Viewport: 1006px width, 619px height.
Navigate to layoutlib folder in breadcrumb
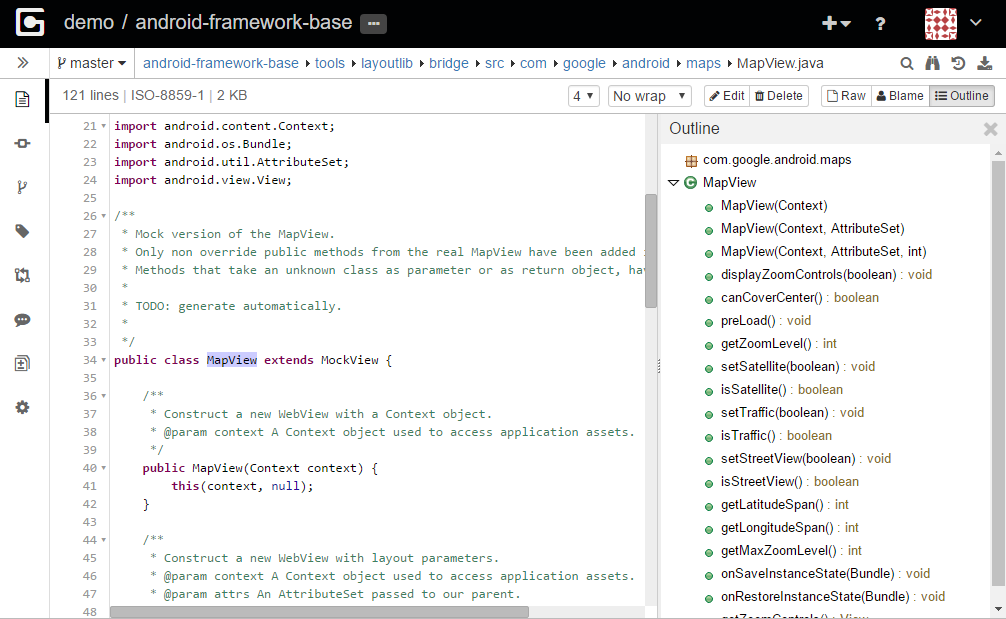(387, 64)
